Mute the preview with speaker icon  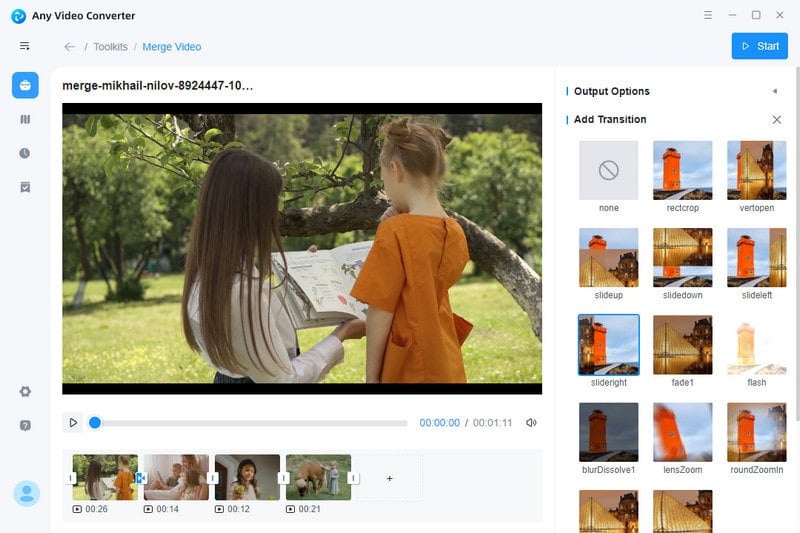pos(531,422)
